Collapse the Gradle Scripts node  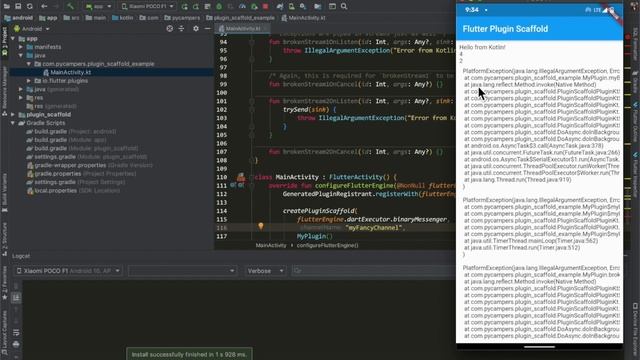tap(13, 123)
